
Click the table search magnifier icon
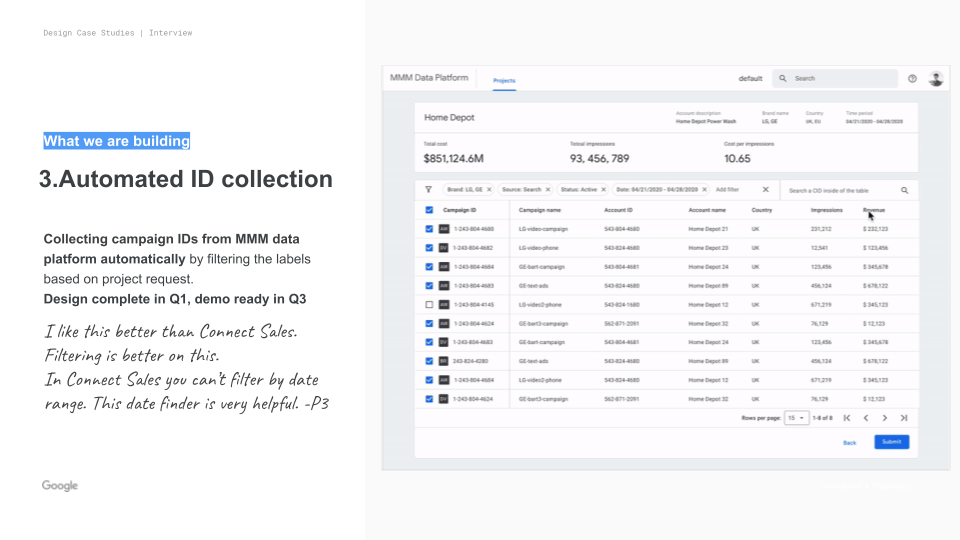(904, 190)
